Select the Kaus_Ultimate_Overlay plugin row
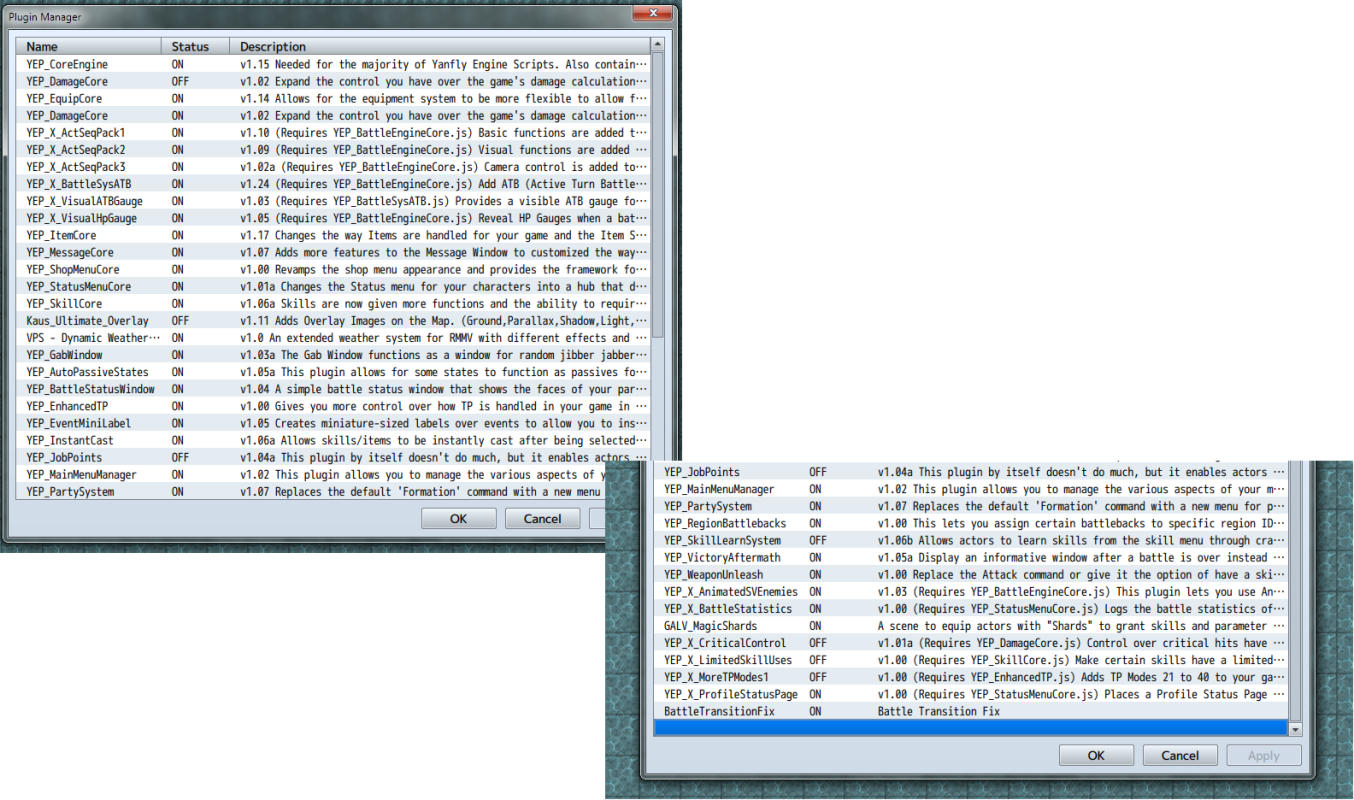This screenshot has width=1354, height=800. pyautogui.click(x=333, y=320)
